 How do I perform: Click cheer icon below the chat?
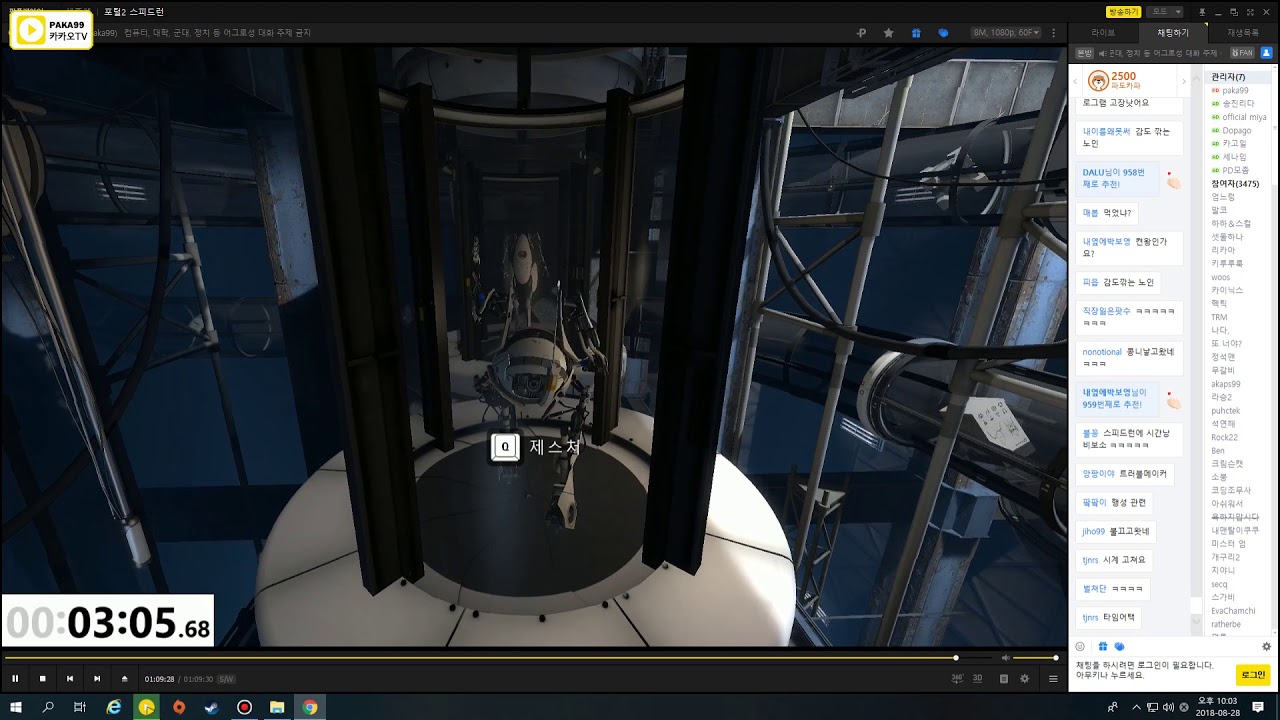coord(1119,646)
